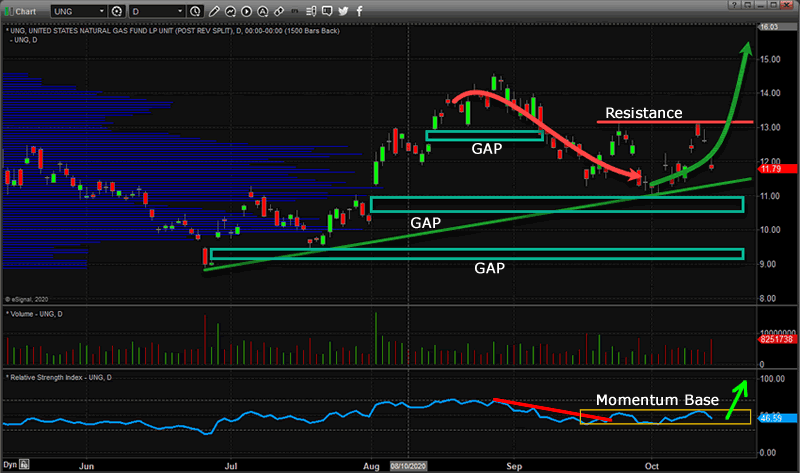Click the eSignal, 2020 copyright text
800x473 pixels.
tap(27, 300)
